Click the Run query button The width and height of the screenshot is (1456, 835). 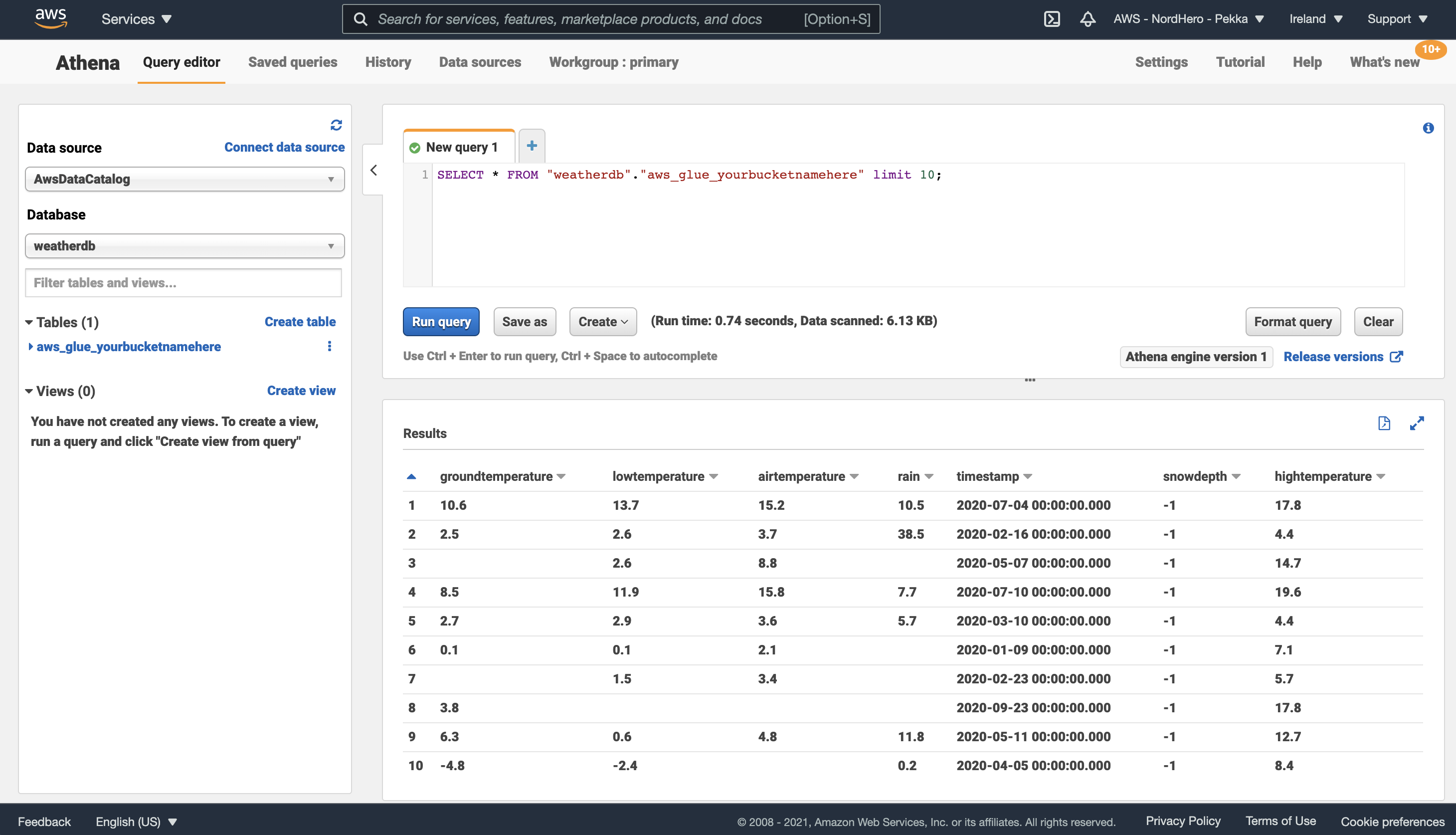pyautogui.click(x=441, y=321)
